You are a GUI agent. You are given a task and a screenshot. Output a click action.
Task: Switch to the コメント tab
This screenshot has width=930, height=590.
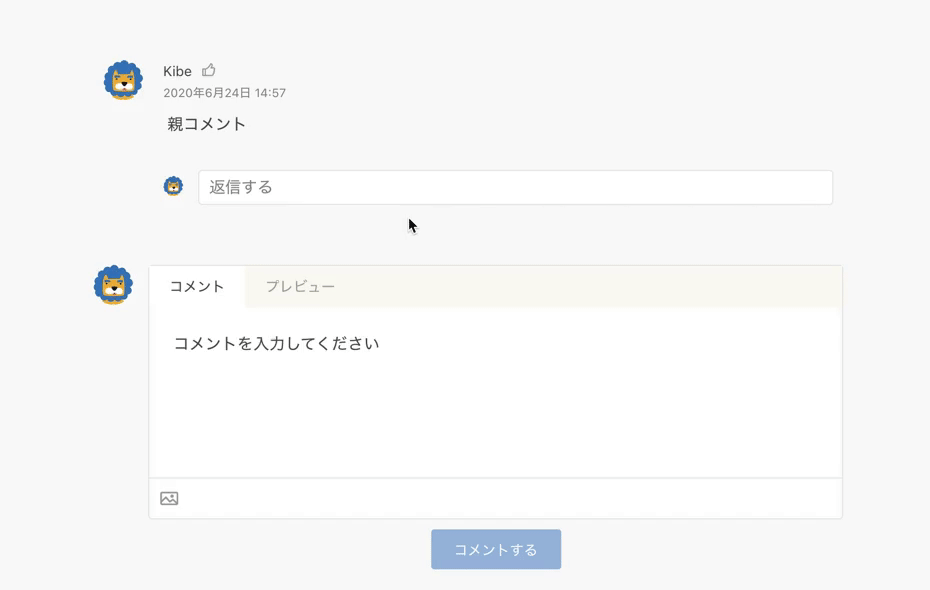(197, 287)
